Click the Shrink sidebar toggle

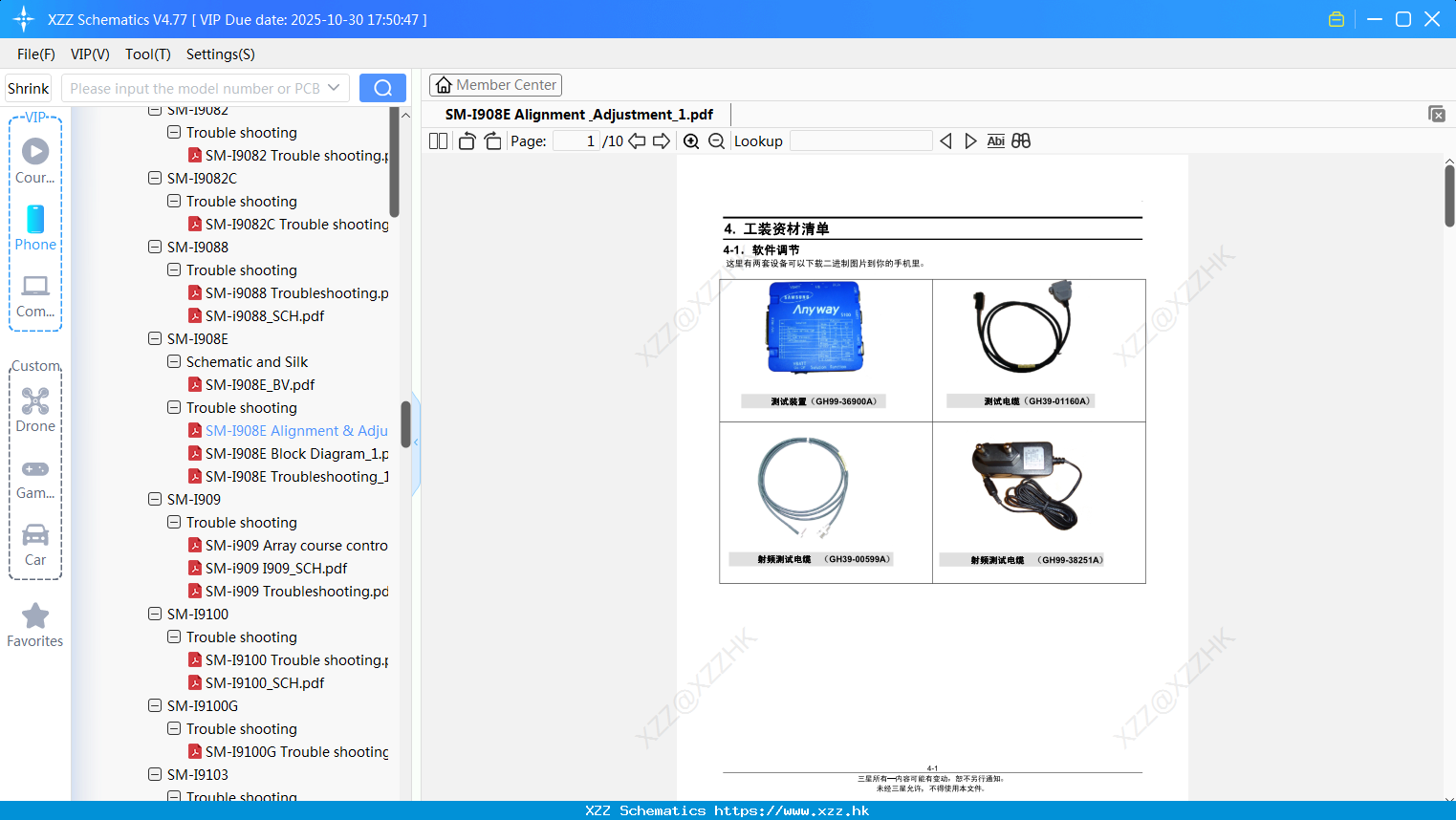pos(27,87)
